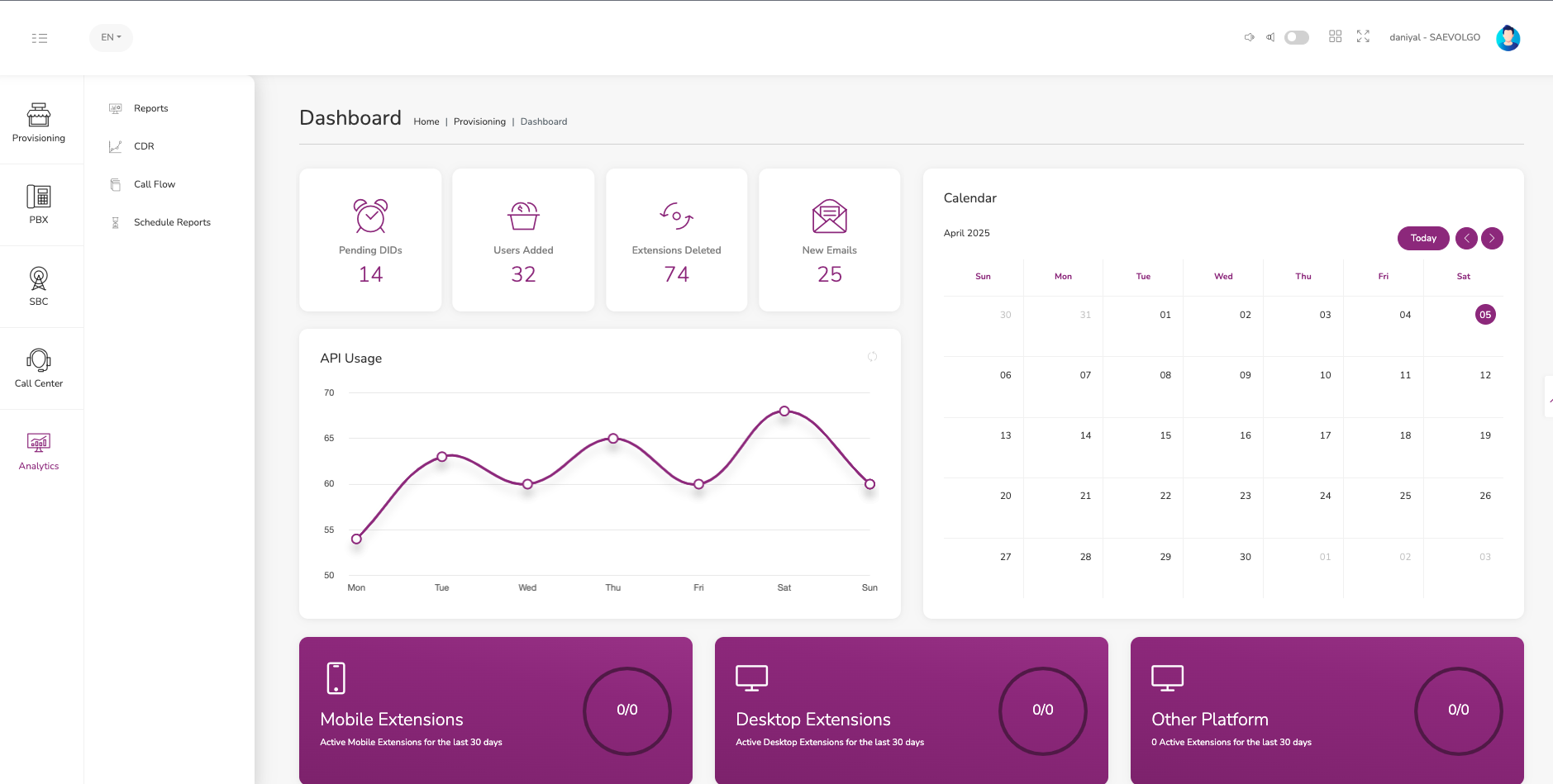
Task: Open the Provisioning section in sidebar
Action: (x=39, y=122)
